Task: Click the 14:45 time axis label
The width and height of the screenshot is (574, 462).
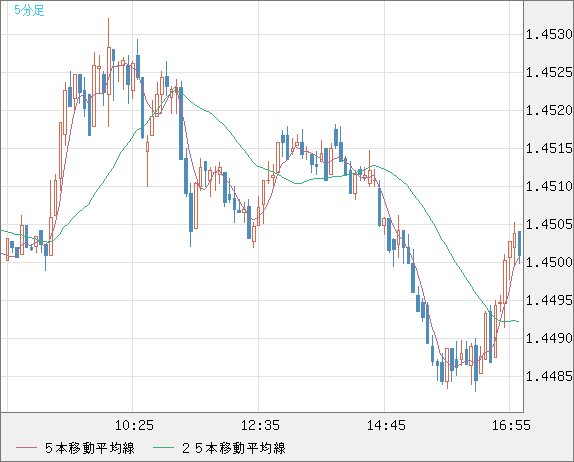Action: pos(386,425)
